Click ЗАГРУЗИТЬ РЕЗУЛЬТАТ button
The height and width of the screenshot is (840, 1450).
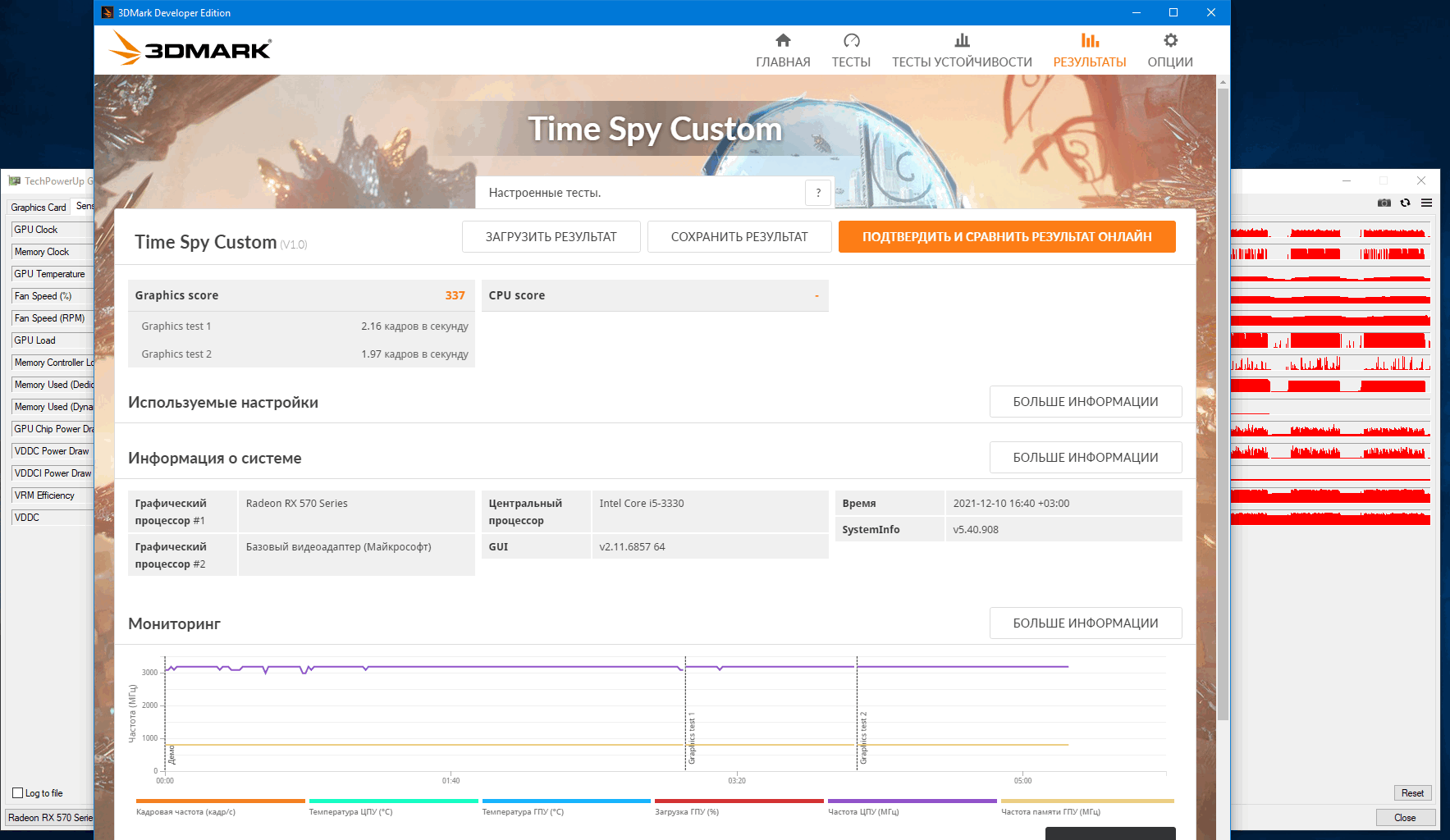coord(551,236)
